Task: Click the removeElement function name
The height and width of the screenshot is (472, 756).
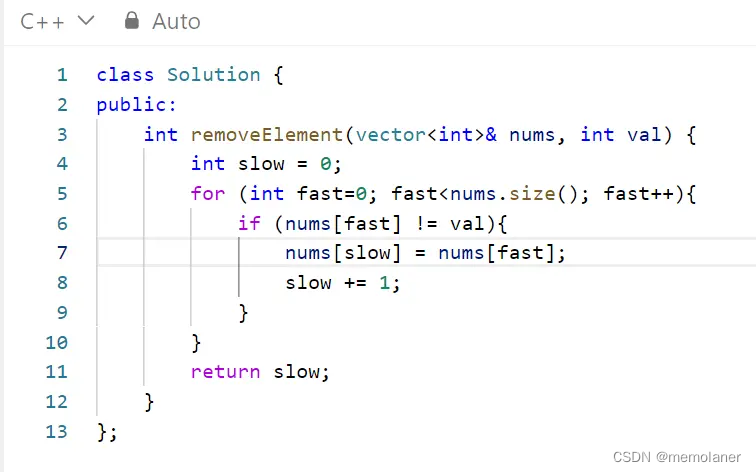Action: [x=267, y=135]
